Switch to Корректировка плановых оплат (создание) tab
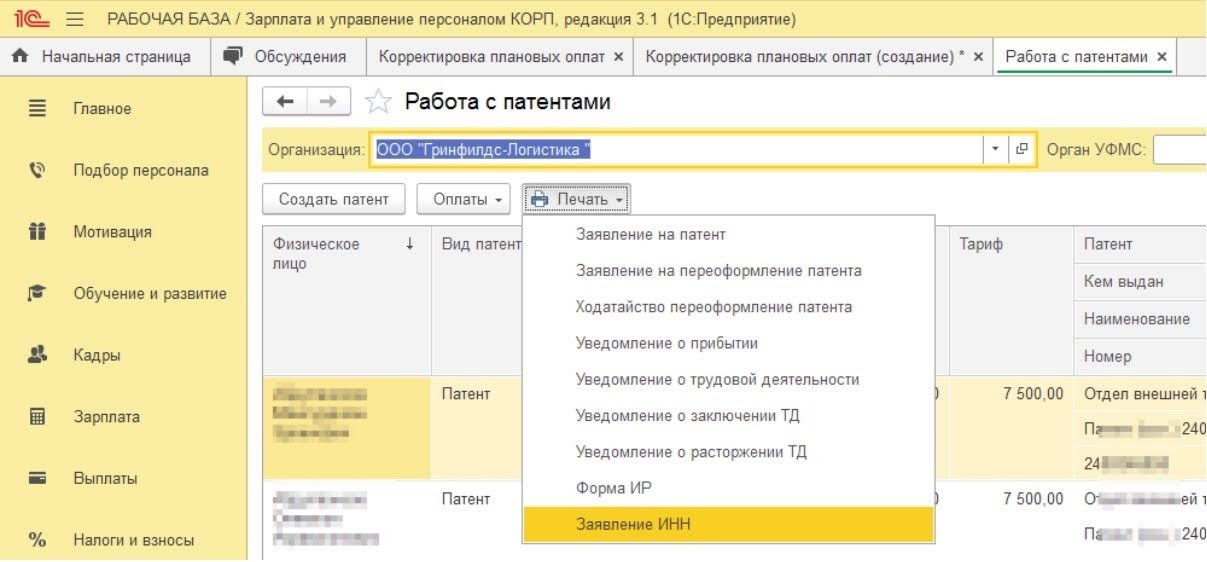 (x=804, y=57)
